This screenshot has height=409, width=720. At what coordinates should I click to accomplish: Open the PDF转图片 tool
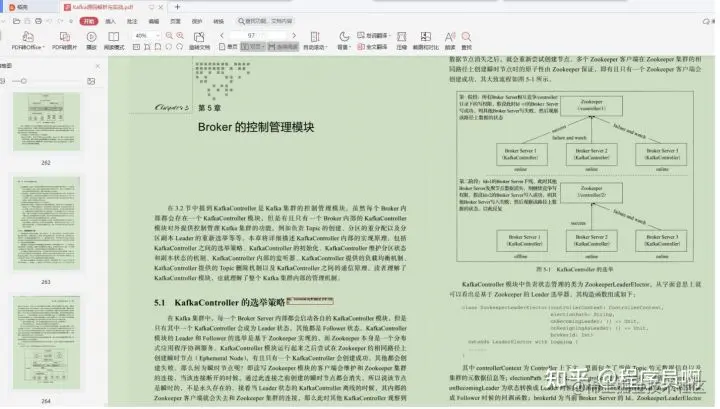point(65,40)
